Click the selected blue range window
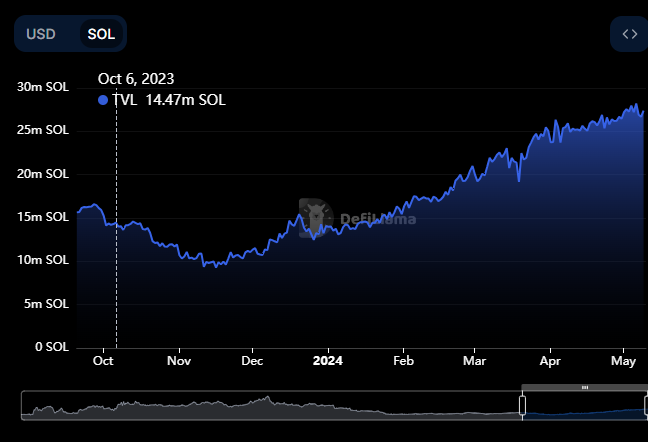The width and height of the screenshot is (648, 442). click(x=585, y=405)
